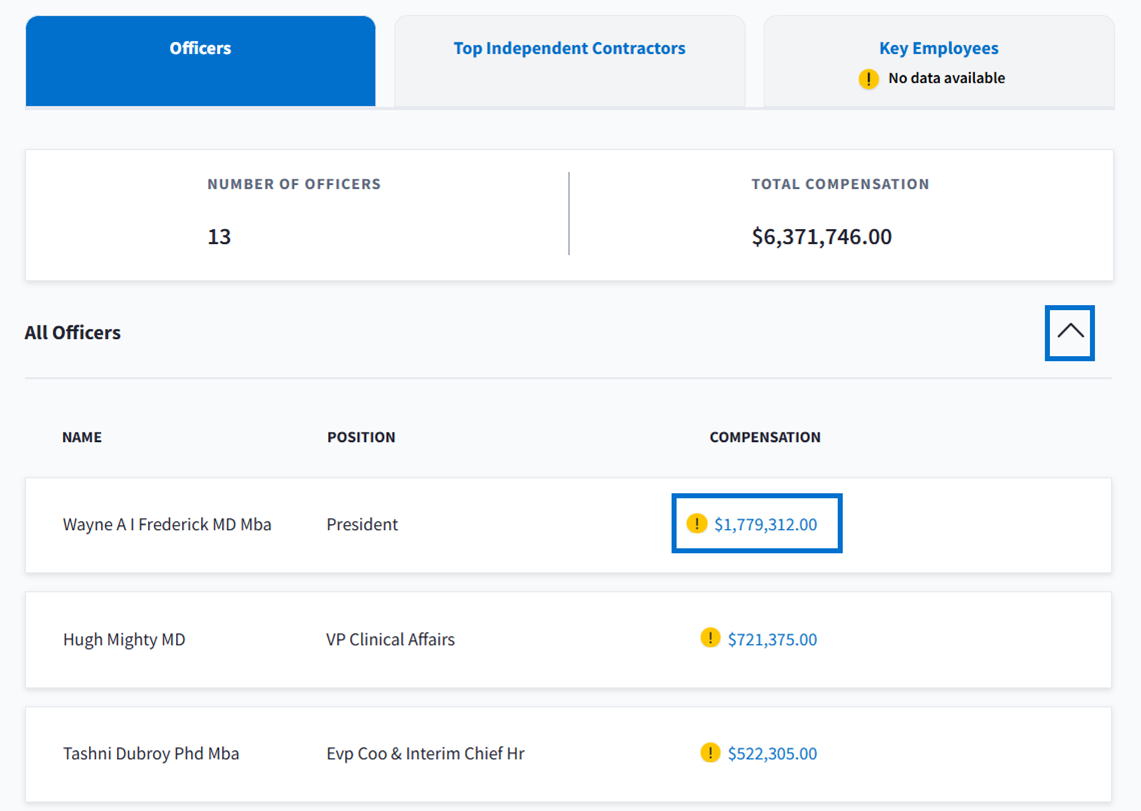Click warning icon next to $1,779,312.00
1141x811 pixels.
pyautogui.click(x=697, y=523)
